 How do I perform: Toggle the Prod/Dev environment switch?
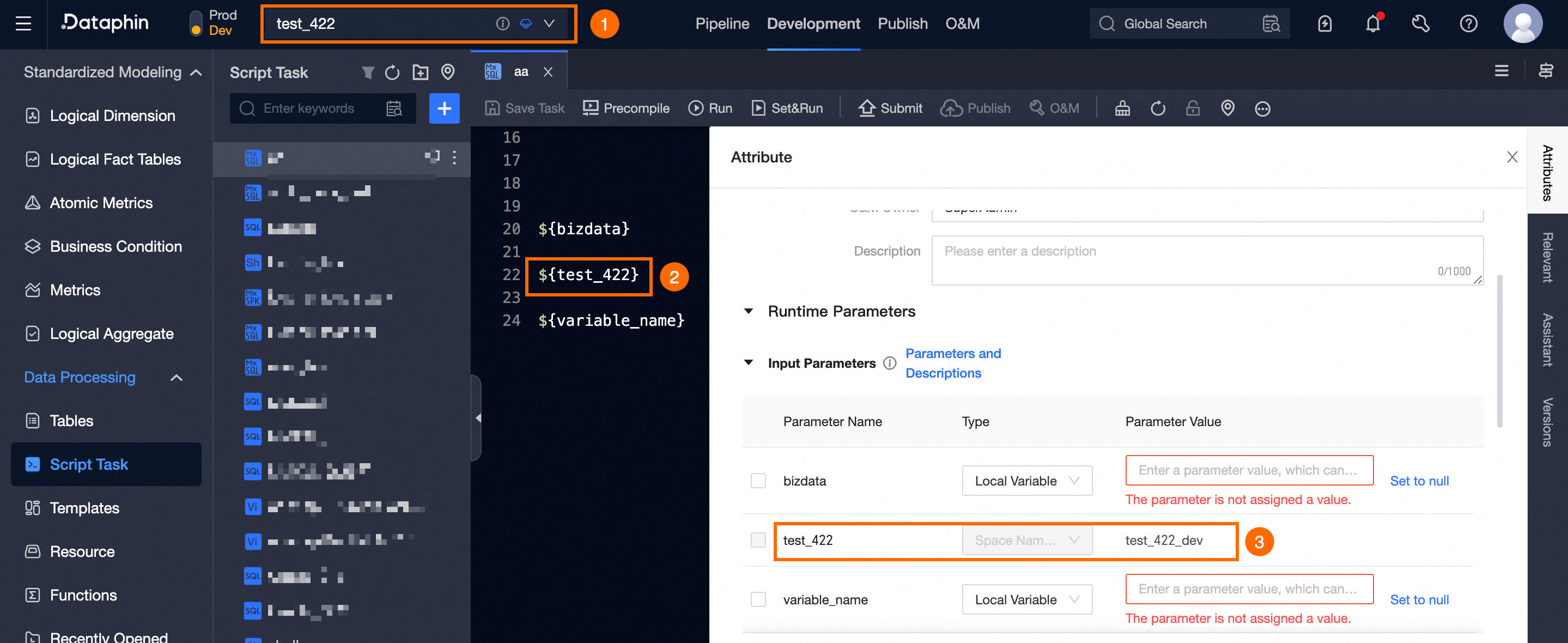click(196, 23)
